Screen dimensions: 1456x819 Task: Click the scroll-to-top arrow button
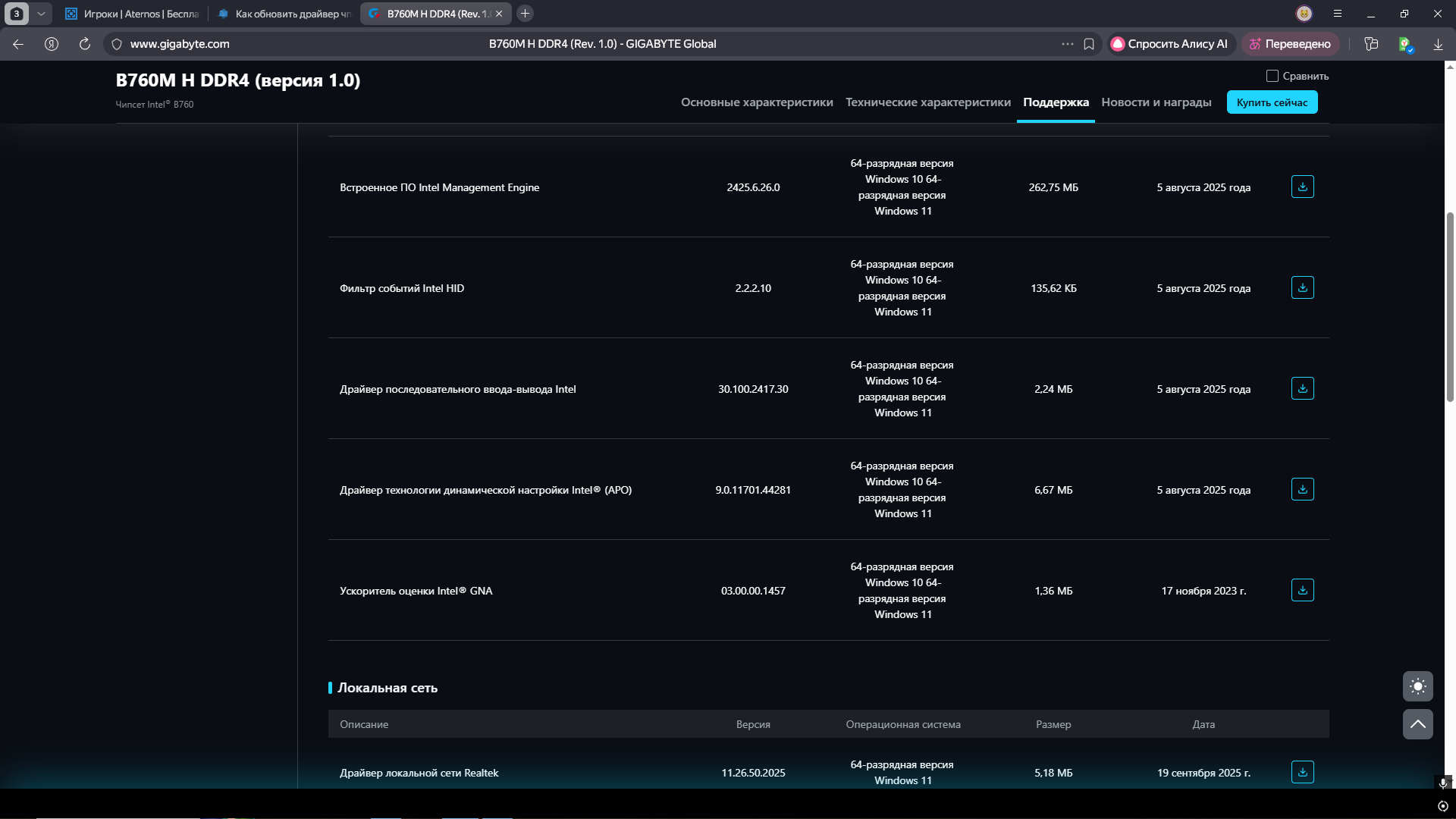click(1417, 724)
